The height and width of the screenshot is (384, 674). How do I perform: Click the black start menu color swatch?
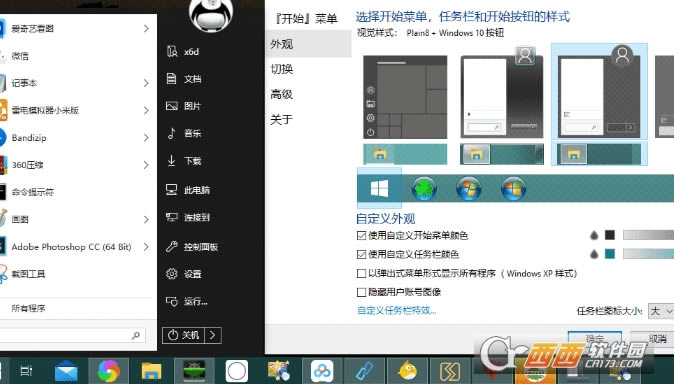tap(610, 235)
